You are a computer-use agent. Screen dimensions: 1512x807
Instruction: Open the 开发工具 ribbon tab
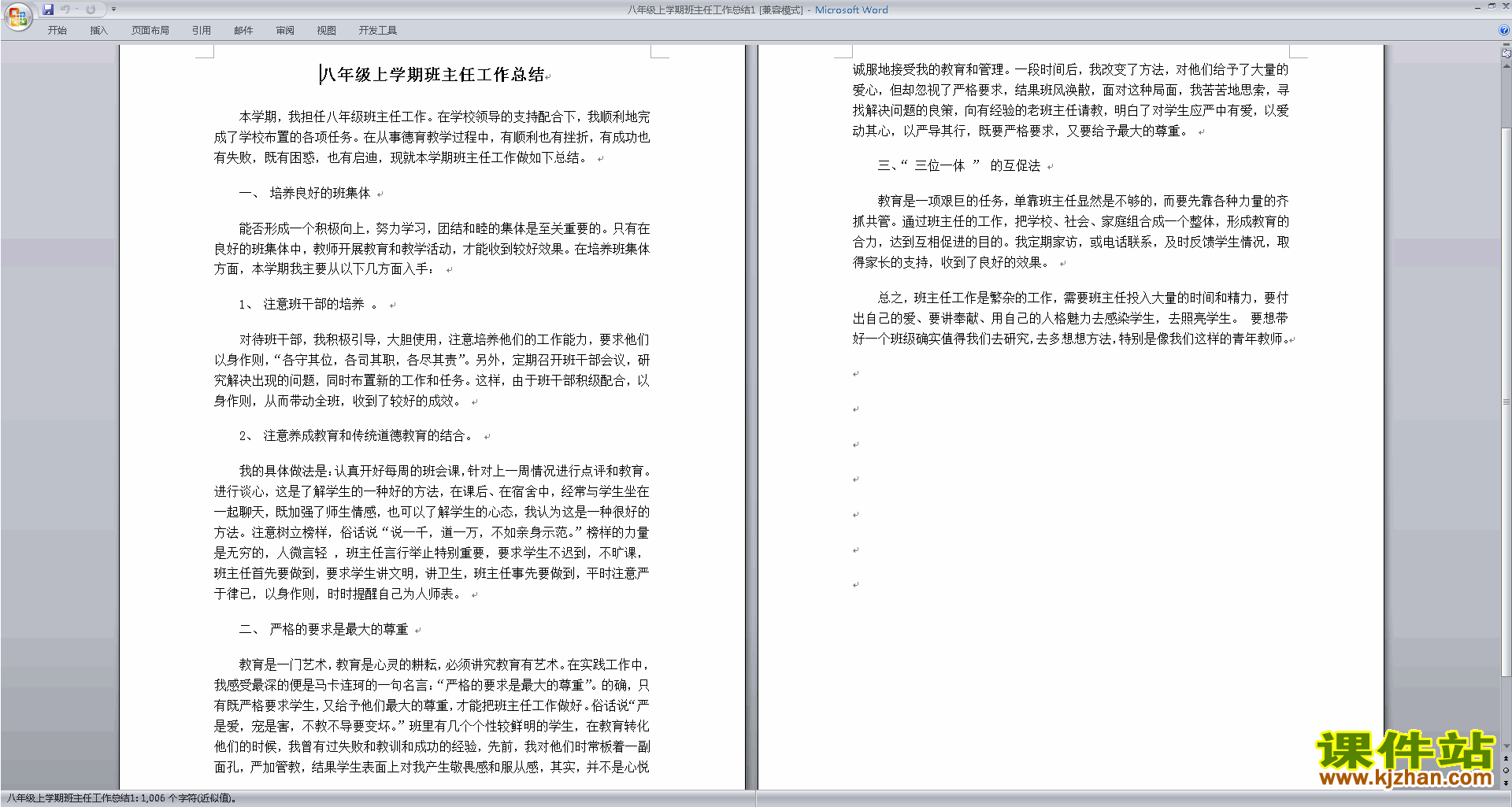(378, 31)
